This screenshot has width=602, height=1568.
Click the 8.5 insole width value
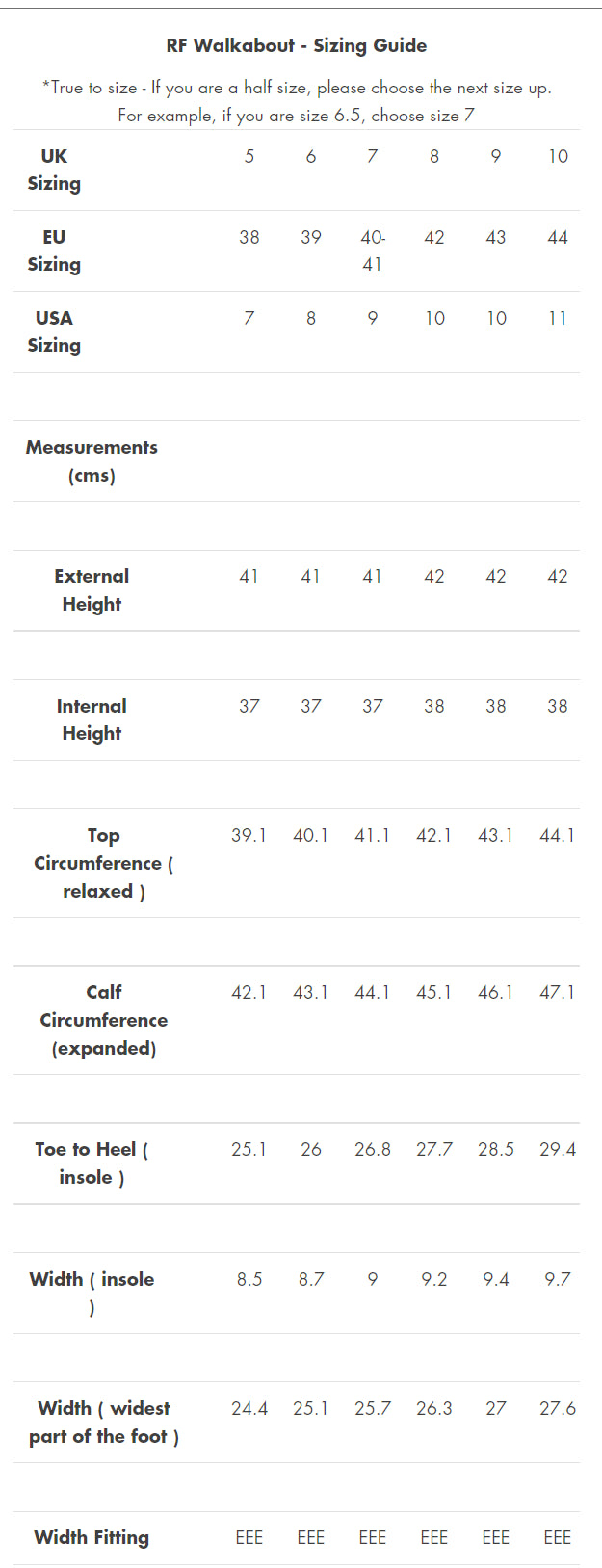pyautogui.click(x=249, y=1279)
